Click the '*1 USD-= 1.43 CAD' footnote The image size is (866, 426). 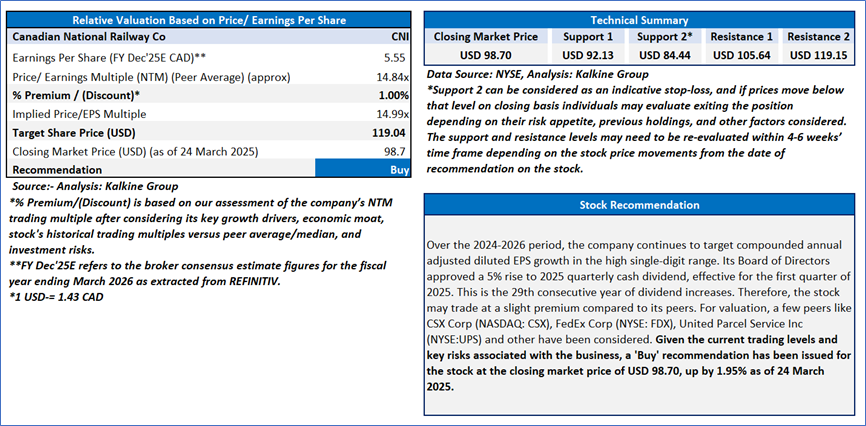click(55, 298)
